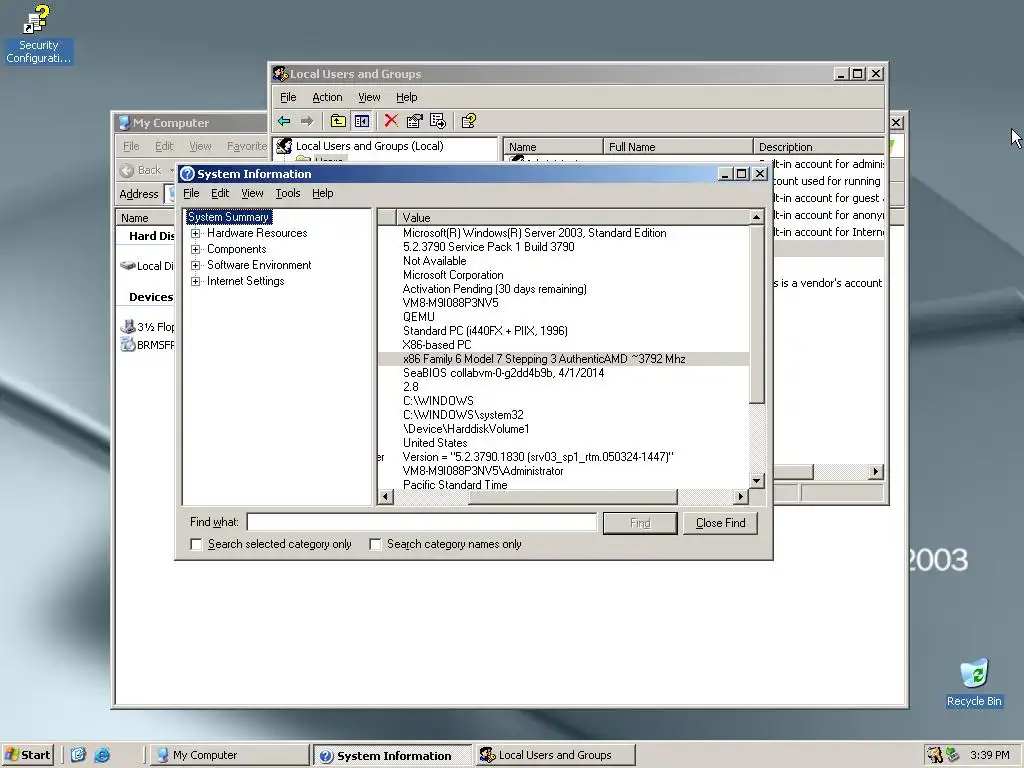Viewport: 1024px width, 768px height.
Task: Enable Search category names only checkbox
Action: pyautogui.click(x=375, y=544)
